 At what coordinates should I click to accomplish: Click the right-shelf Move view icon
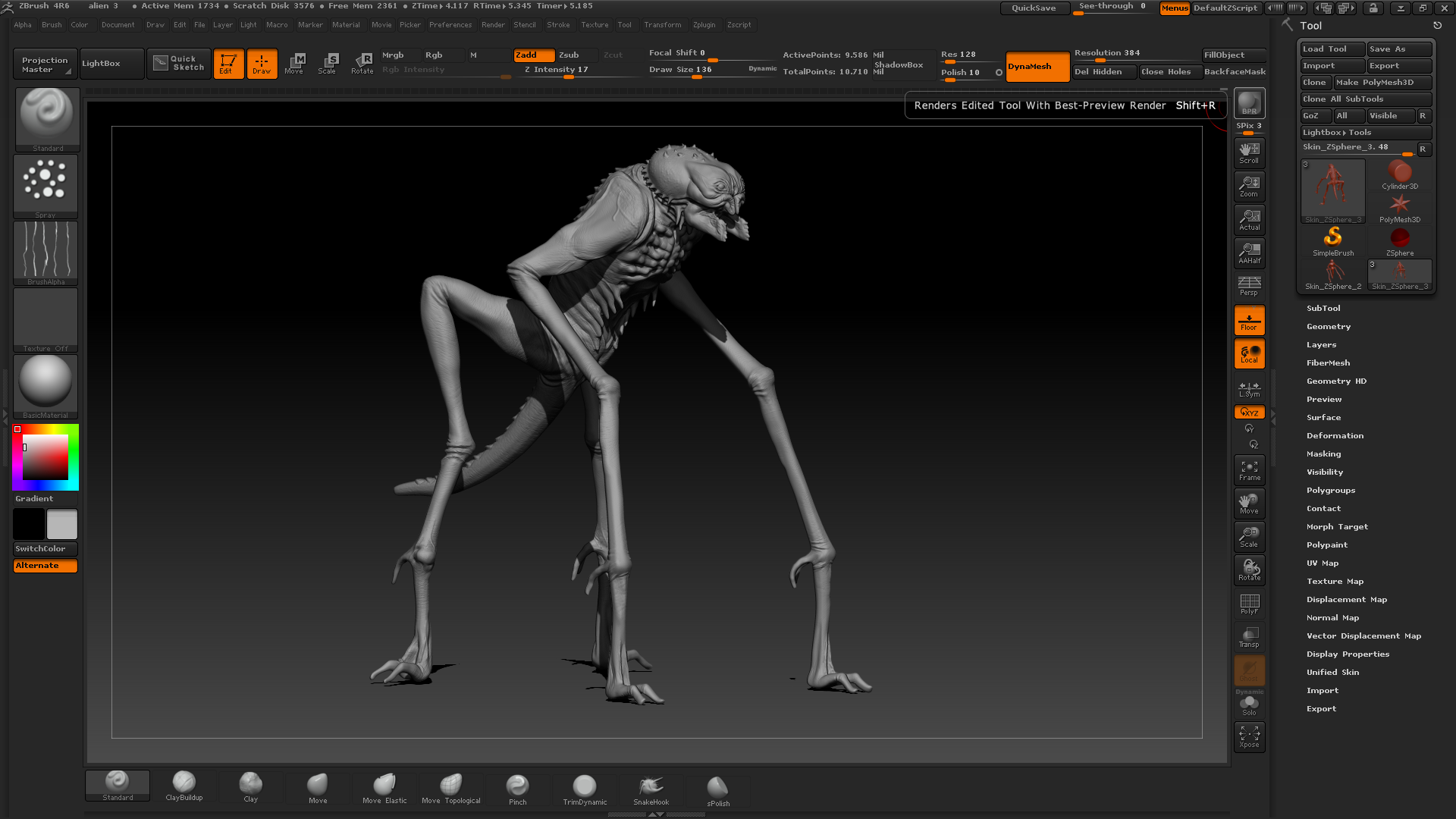pyautogui.click(x=1249, y=503)
